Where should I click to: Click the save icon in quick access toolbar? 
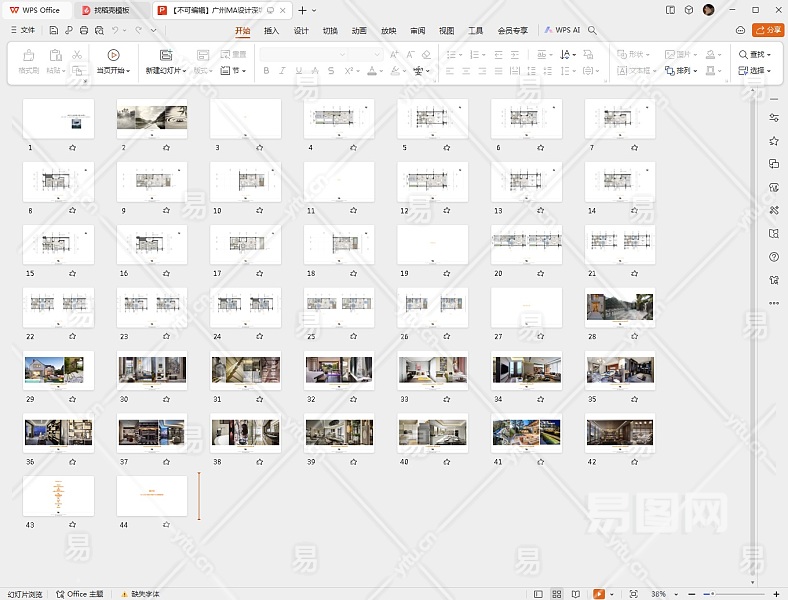pyautogui.click(x=54, y=31)
